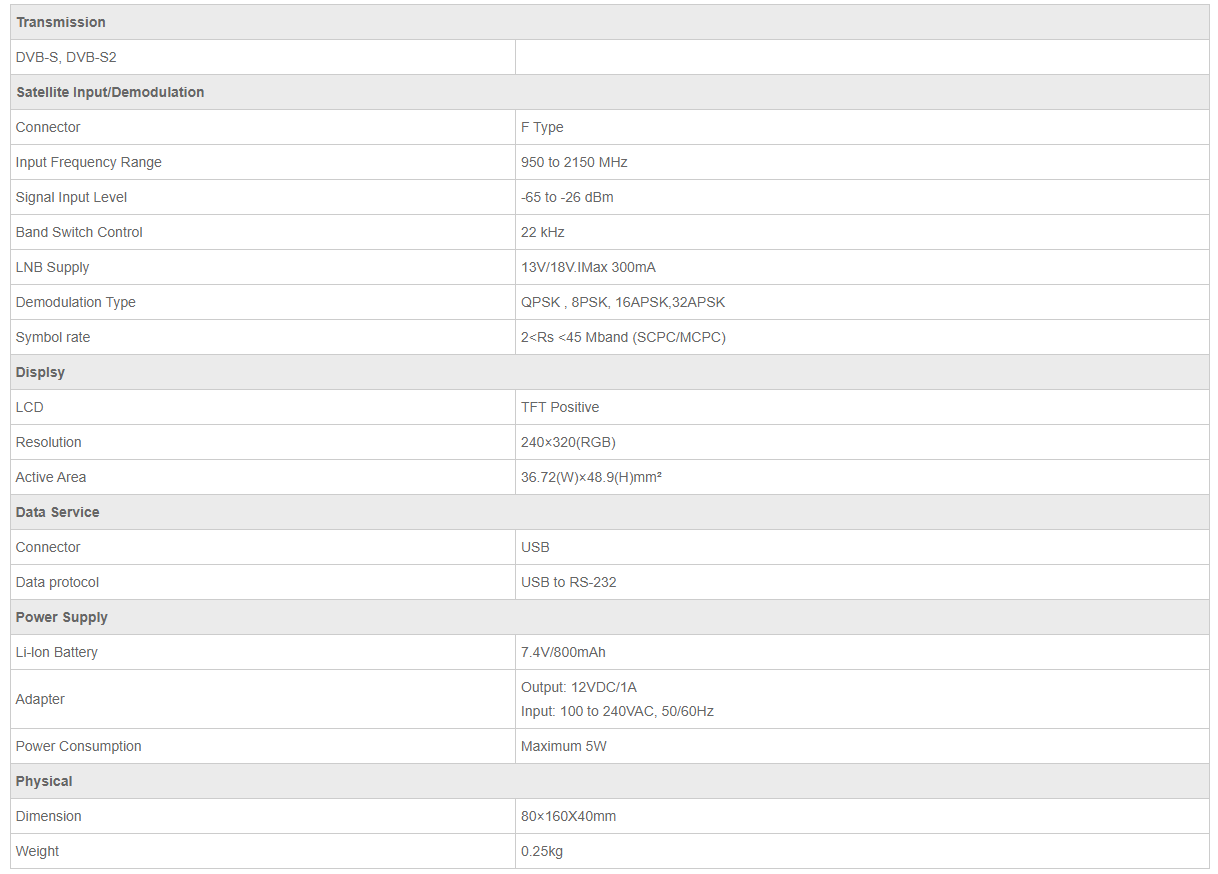This screenshot has height=874, width=1218.
Task: Click the Power Supply section header
Action: click(62, 617)
